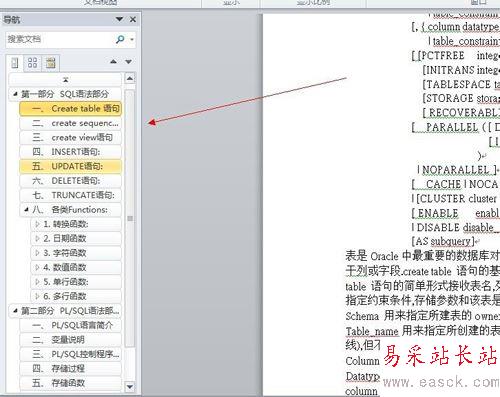Click navigation scrollbar up arrow
500x397 pixels.
pos(130,79)
